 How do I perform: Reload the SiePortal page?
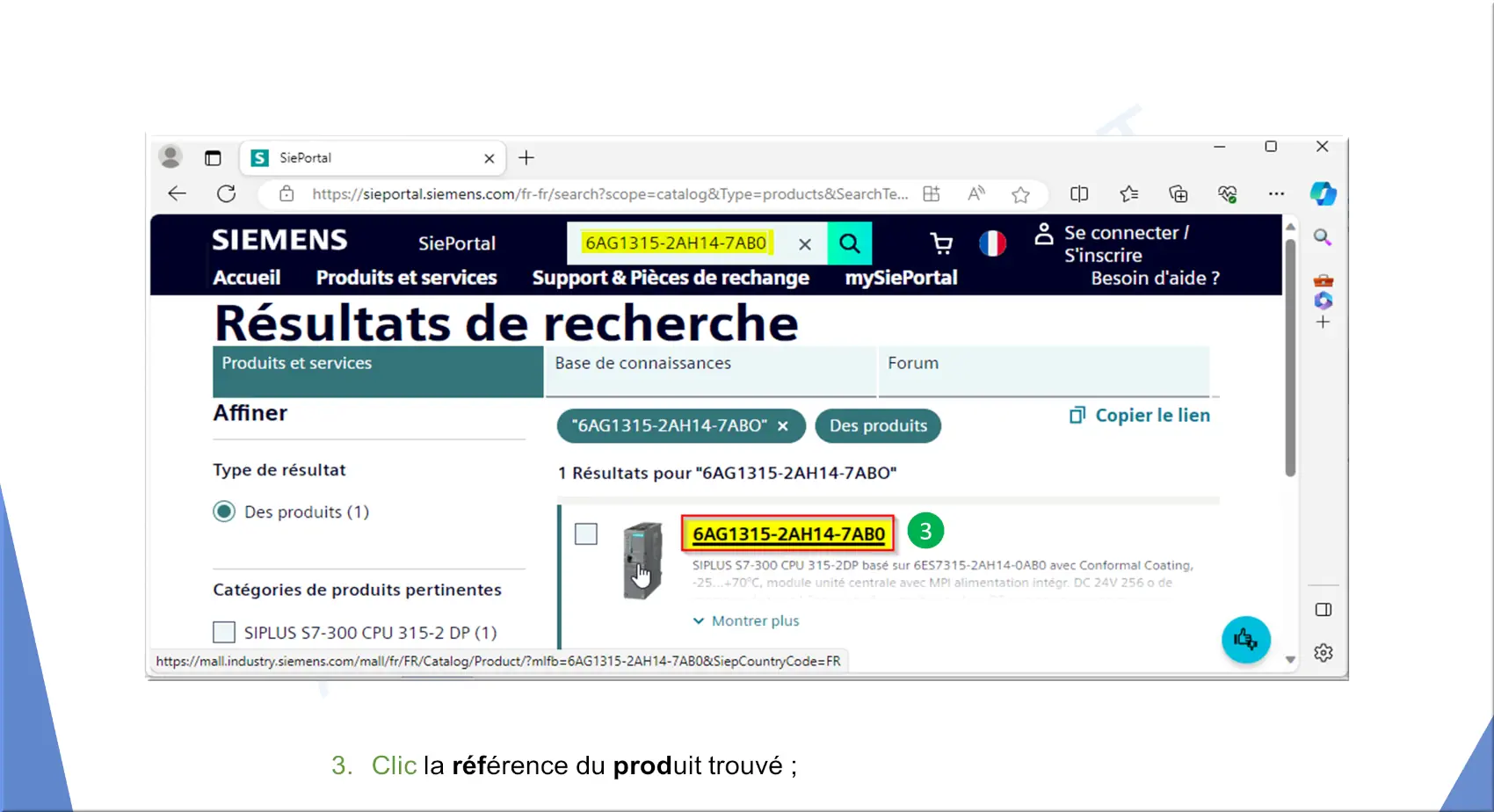click(x=226, y=193)
